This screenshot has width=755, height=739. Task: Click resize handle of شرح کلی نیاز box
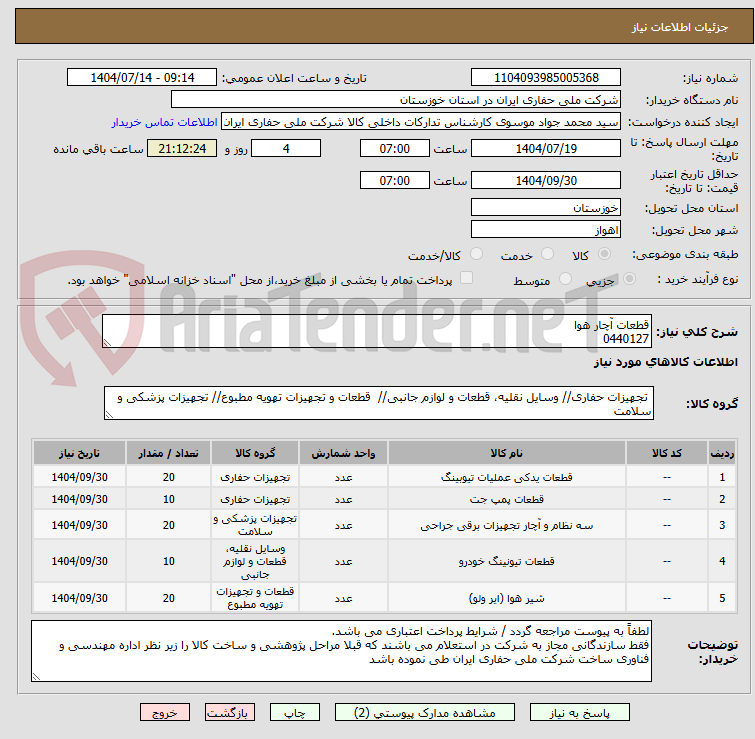coord(107,343)
